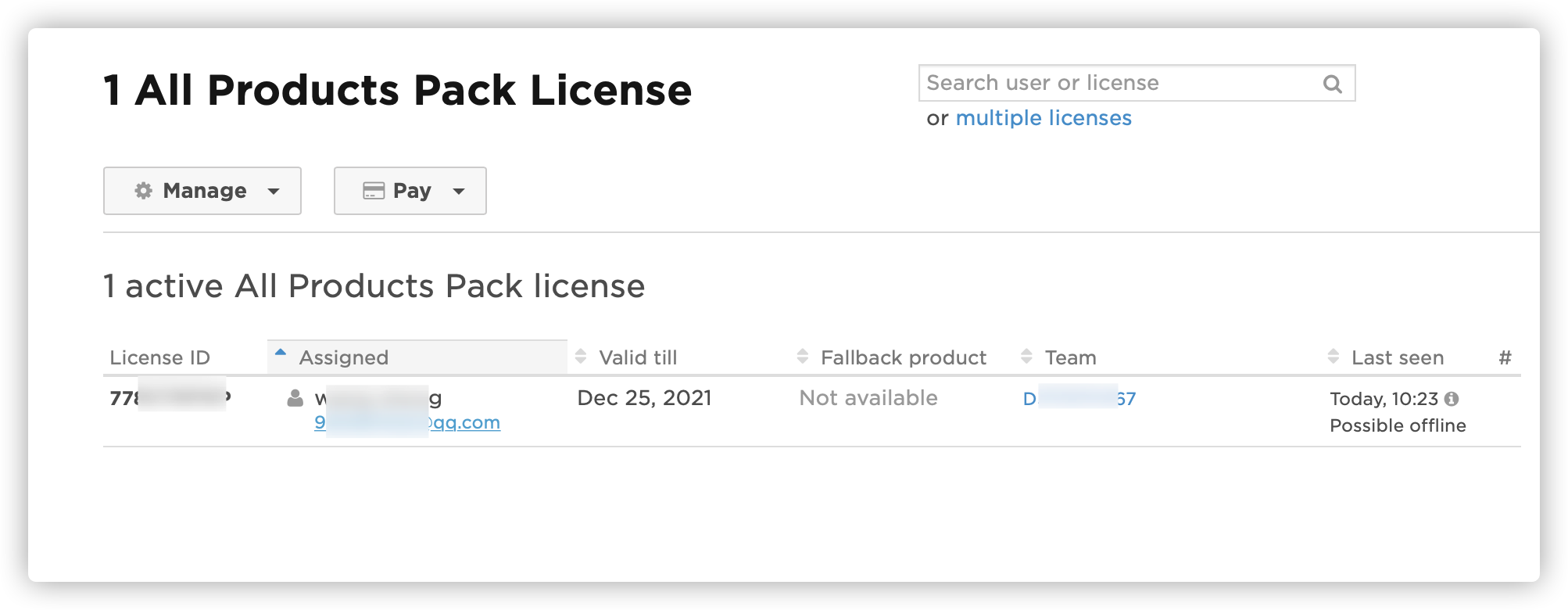Viewport: 1568px width, 610px height.
Task: Expand the Pay dropdown arrow
Action: pos(459,192)
